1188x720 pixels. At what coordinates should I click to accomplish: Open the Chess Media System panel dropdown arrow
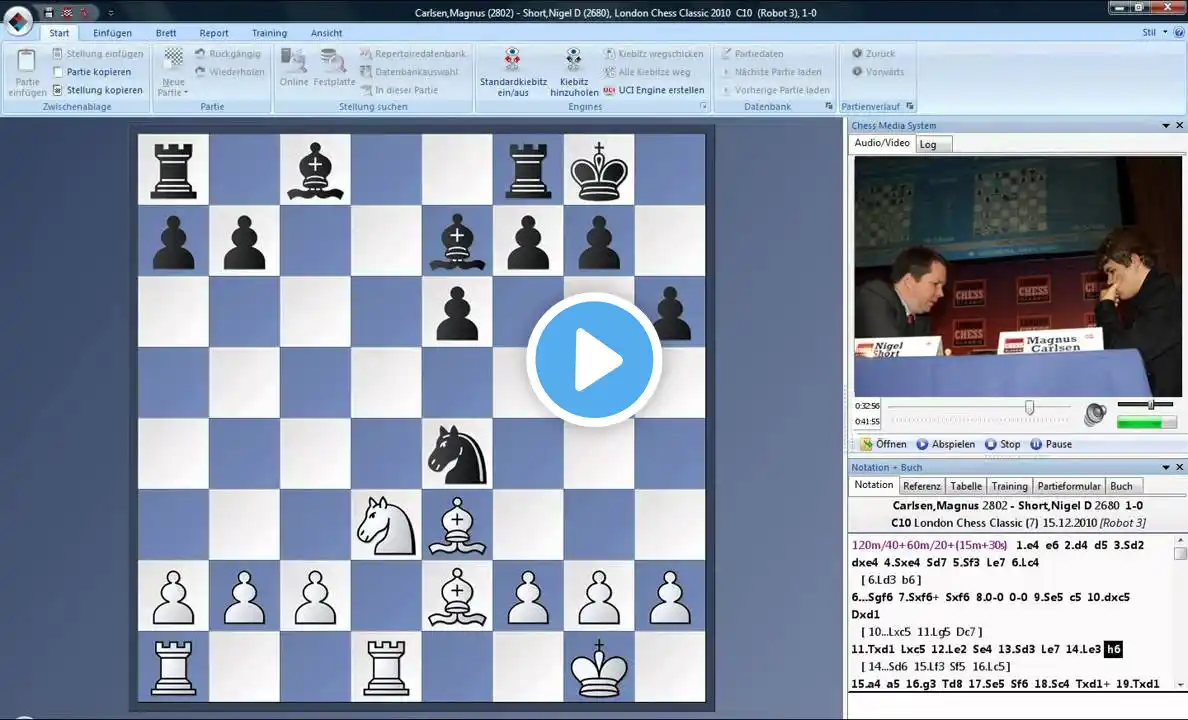1166,126
